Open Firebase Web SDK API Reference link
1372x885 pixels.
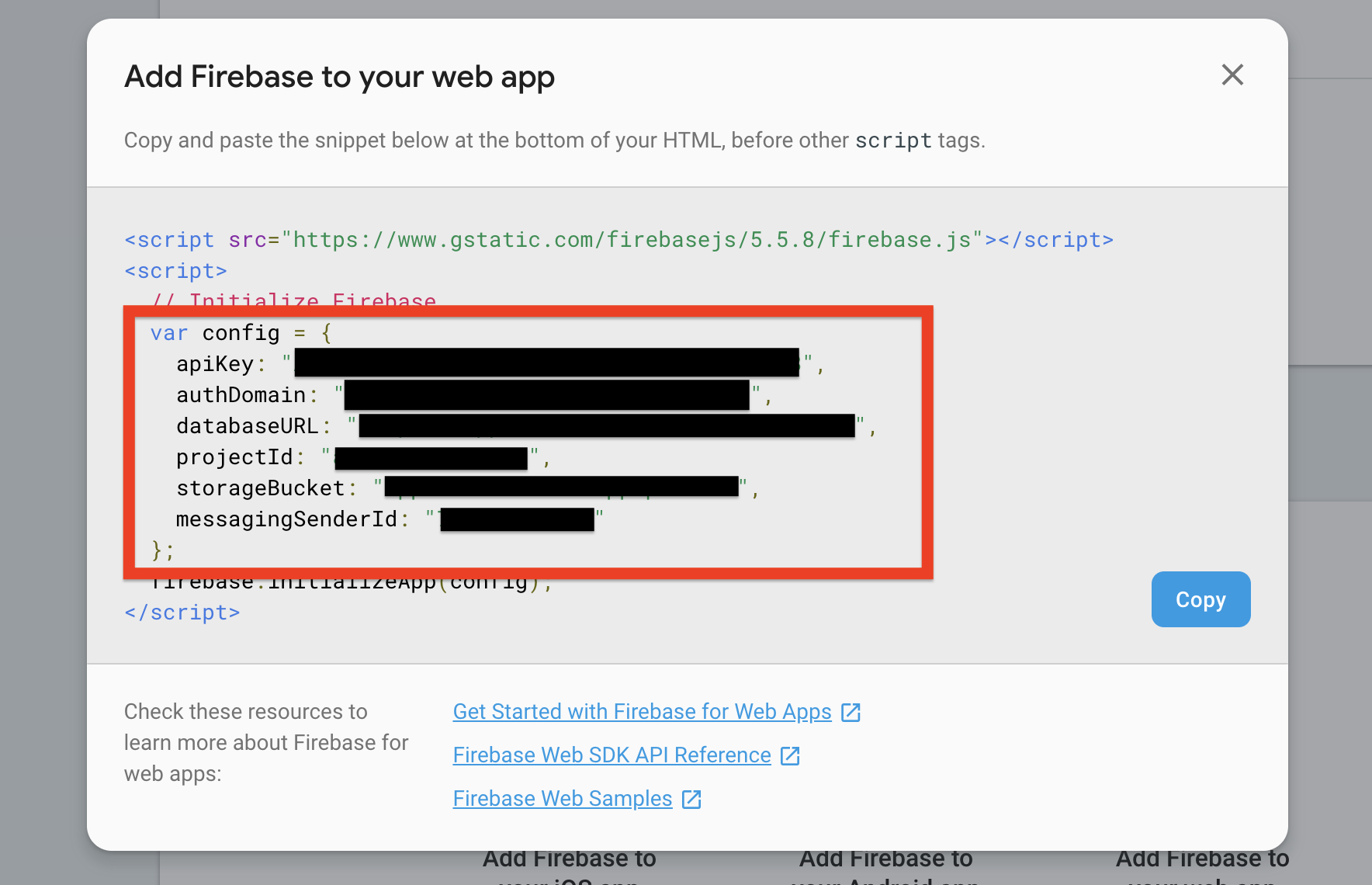coord(612,755)
